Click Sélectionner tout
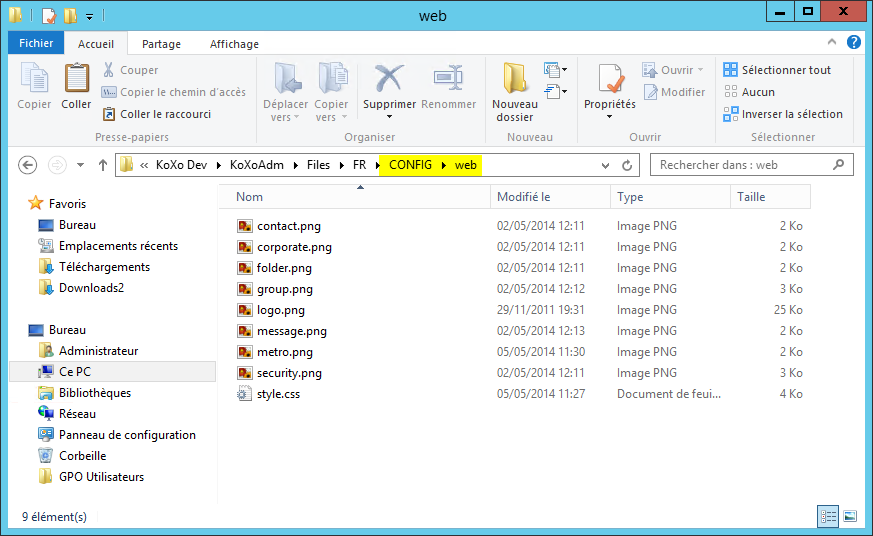Image resolution: width=873 pixels, height=536 pixels. coord(777,70)
